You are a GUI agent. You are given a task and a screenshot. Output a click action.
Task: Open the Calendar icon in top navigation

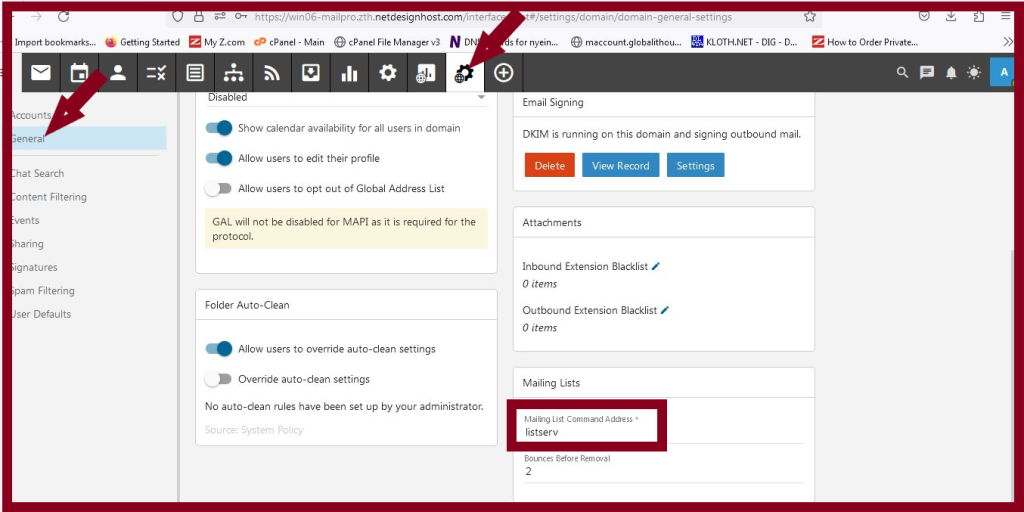pos(80,73)
